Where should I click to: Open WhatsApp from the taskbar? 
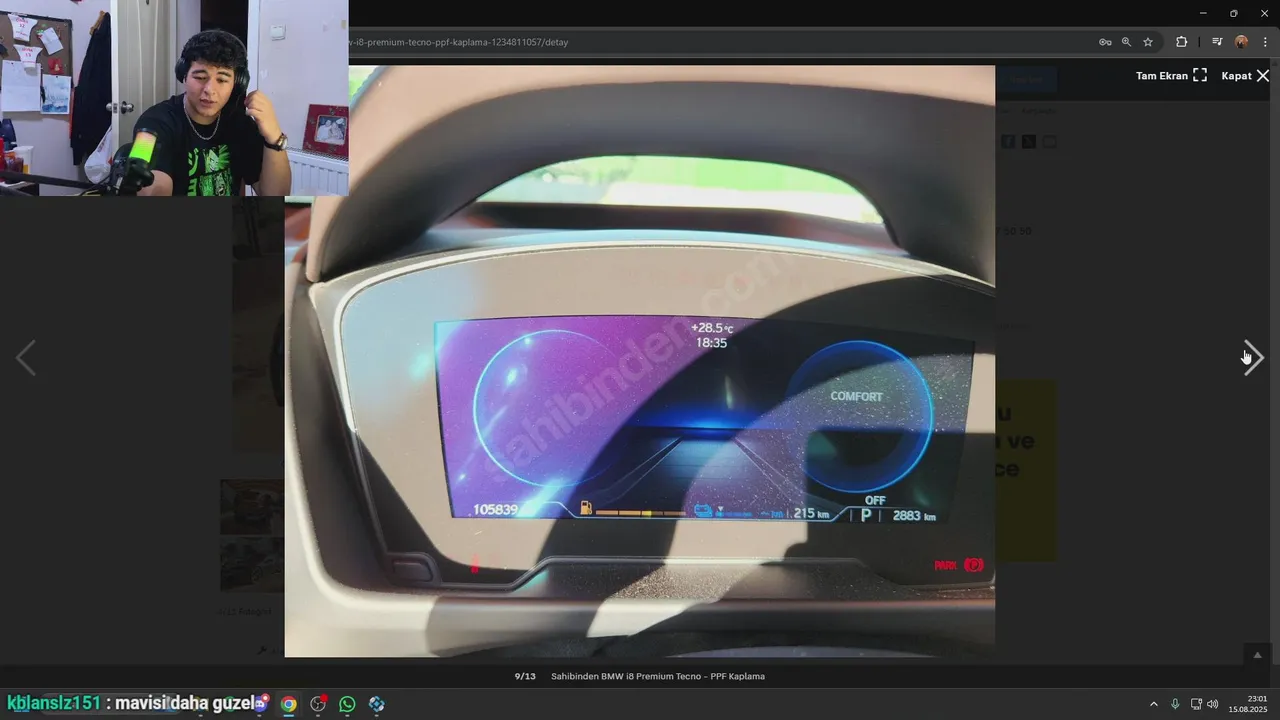coord(347,704)
